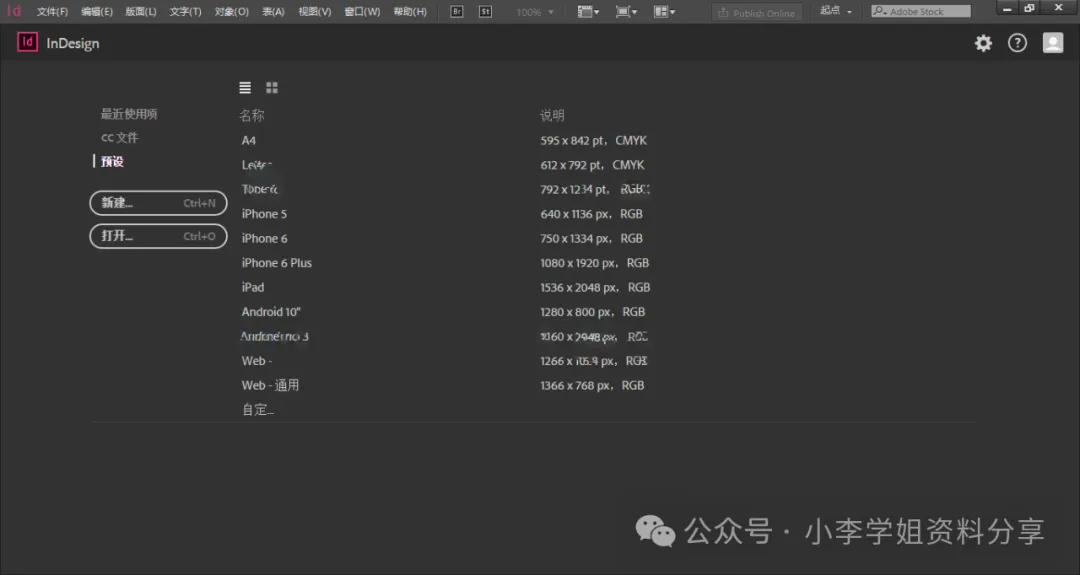Choose the 自定... custom preset

click(x=258, y=410)
